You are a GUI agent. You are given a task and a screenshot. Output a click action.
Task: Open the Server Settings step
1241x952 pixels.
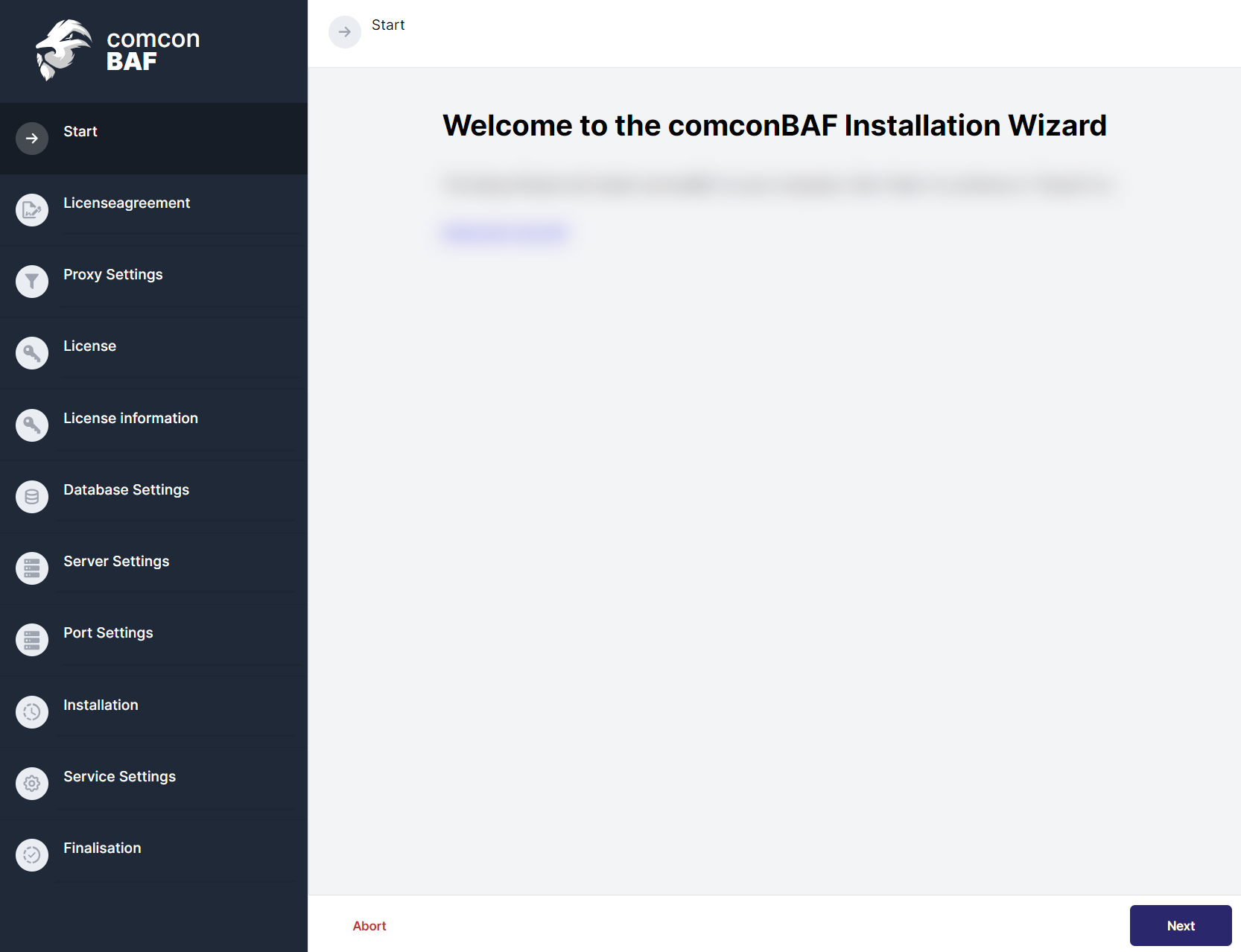point(116,561)
